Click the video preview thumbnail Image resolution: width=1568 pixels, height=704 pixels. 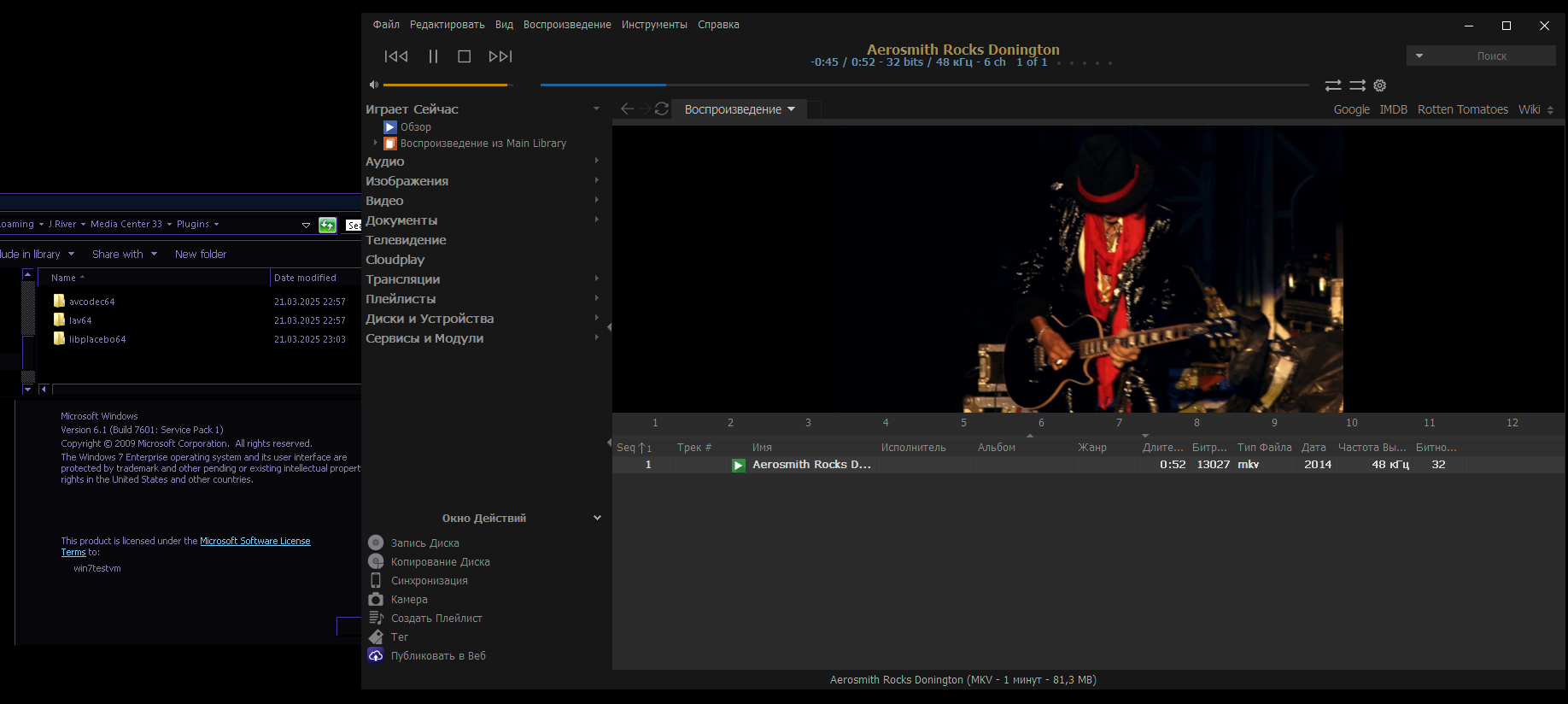tap(1088, 269)
